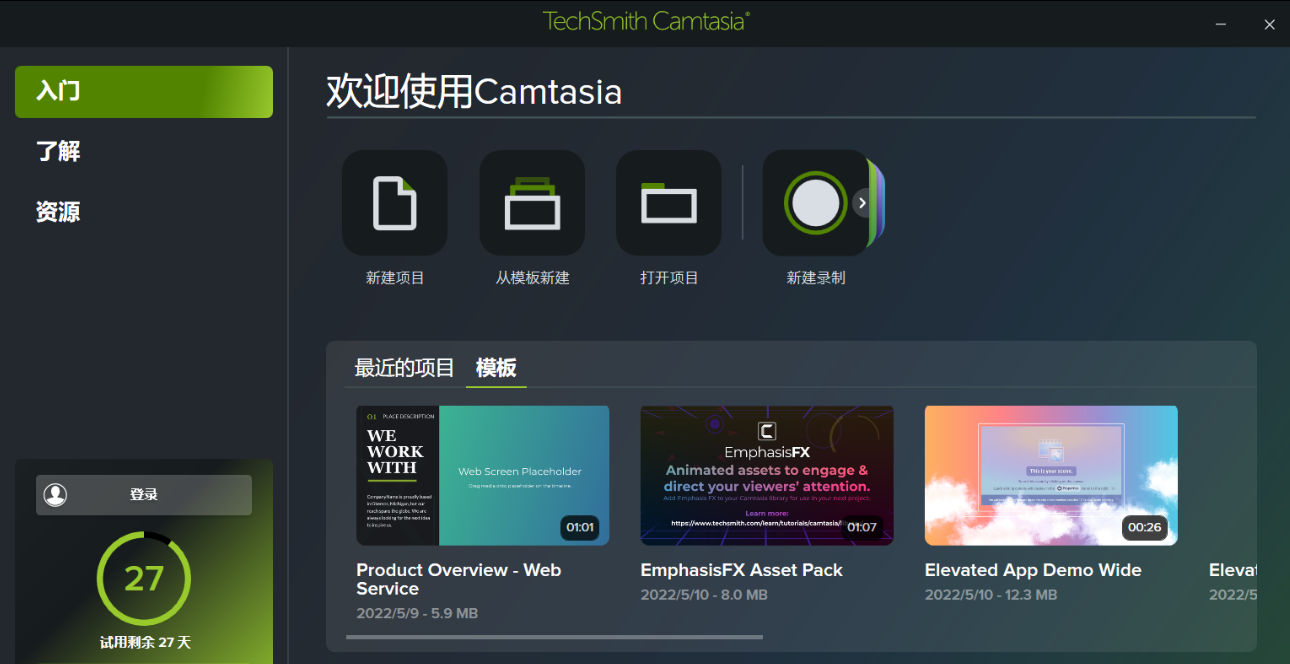1290x664 pixels.
Task: Open the 了解 sidebar section
Action: 58,152
